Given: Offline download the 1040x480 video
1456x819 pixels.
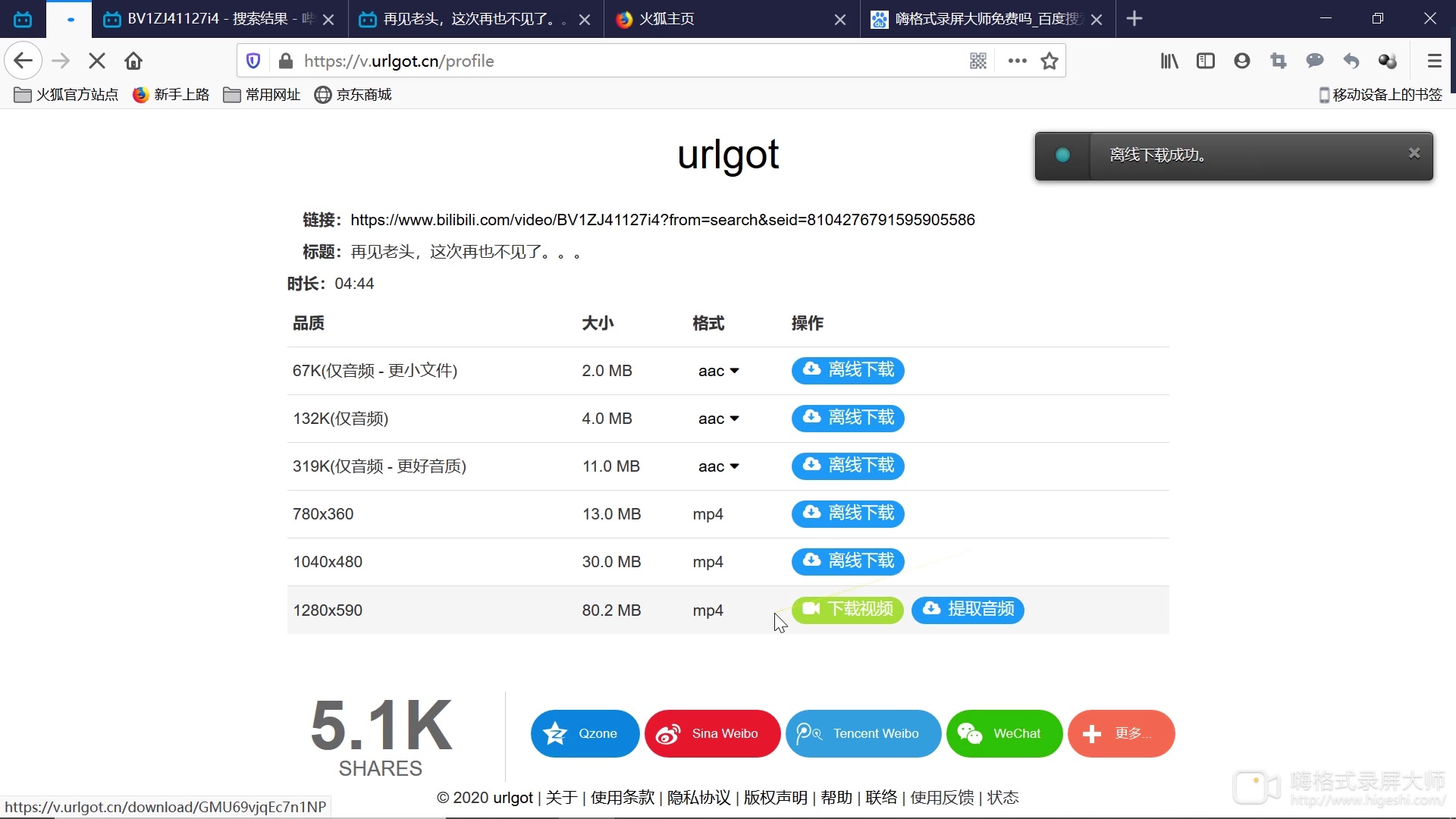Looking at the screenshot, I should (x=848, y=561).
